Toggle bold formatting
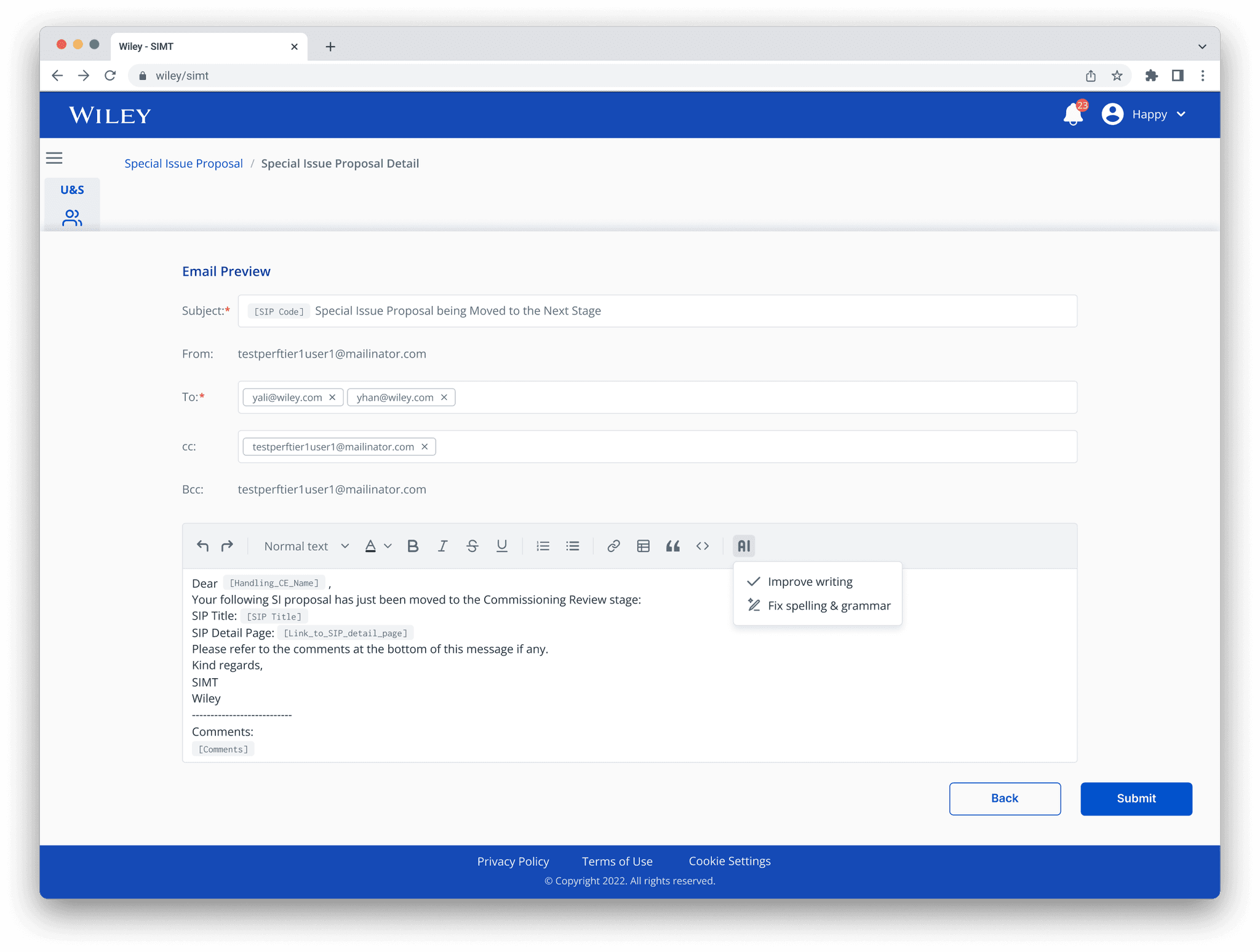1260x952 pixels. pyautogui.click(x=413, y=546)
